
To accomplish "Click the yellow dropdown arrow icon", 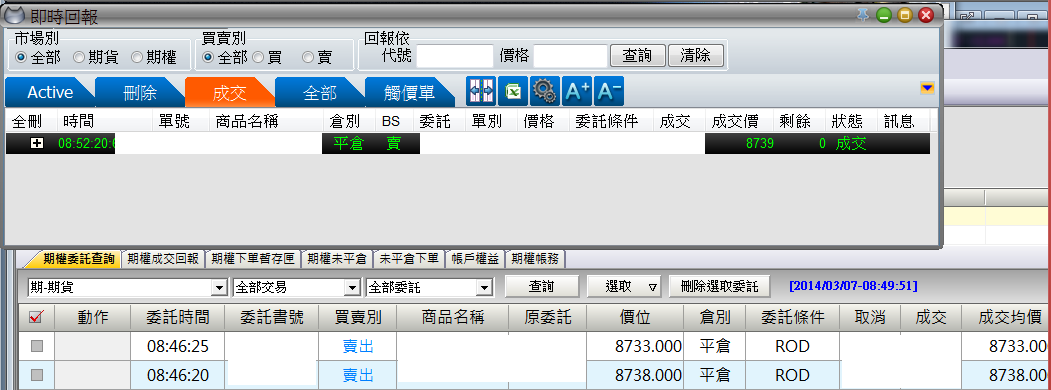I will click(927, 88).
